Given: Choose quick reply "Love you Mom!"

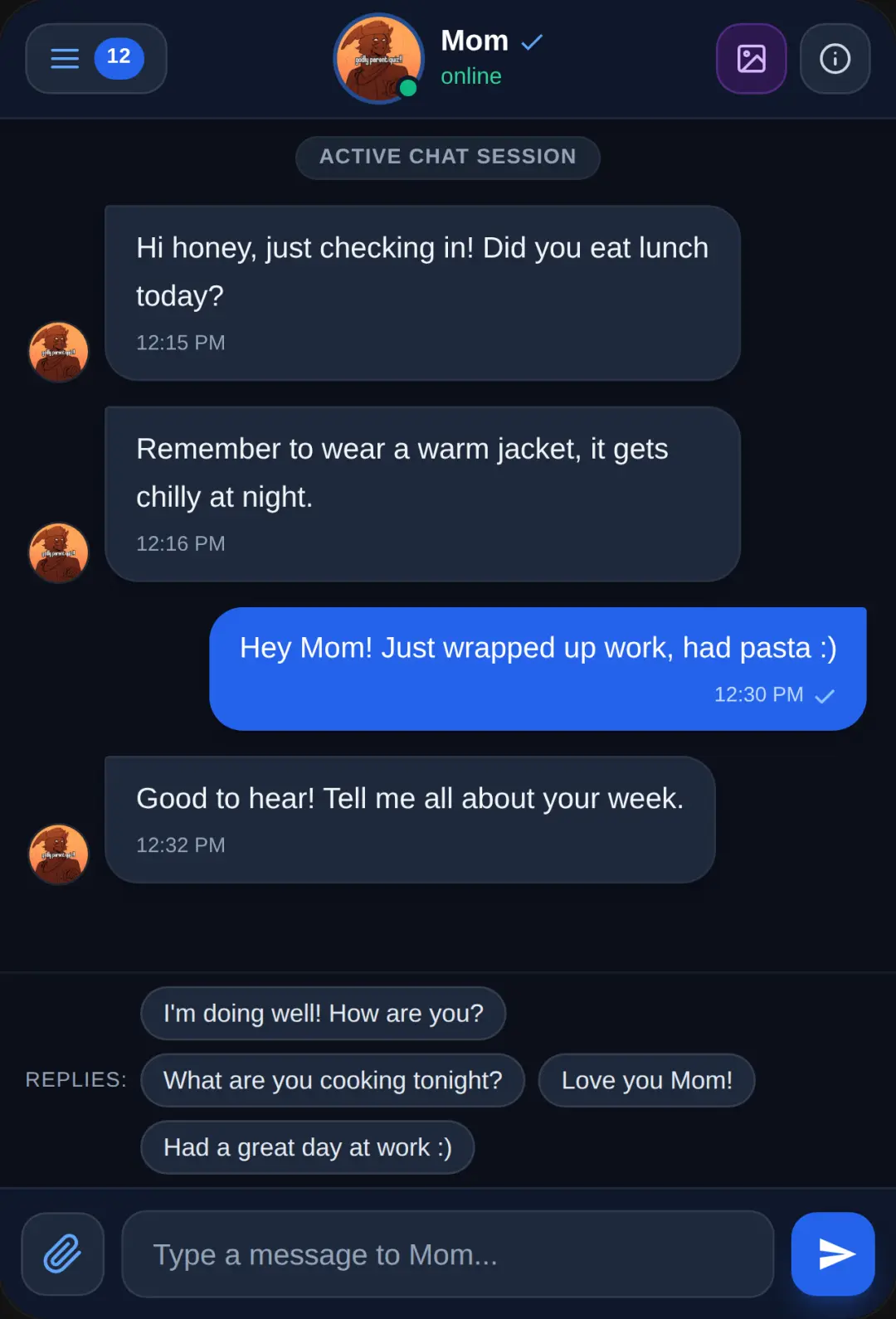Looking at the screenshot, I should pyautogui.click(x=647, y=1080).
